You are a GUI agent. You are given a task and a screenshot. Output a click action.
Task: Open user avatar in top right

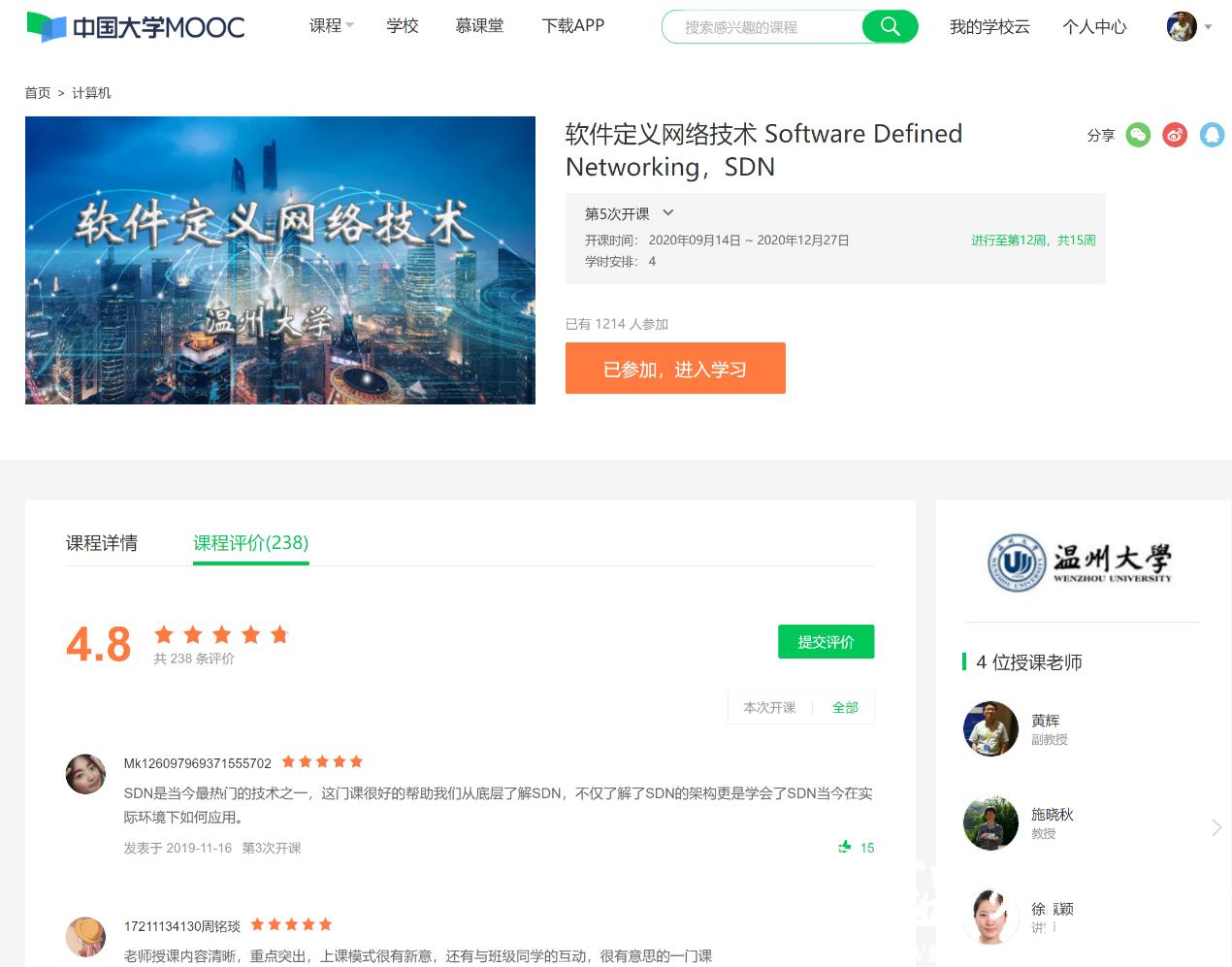click(1181, 27)
